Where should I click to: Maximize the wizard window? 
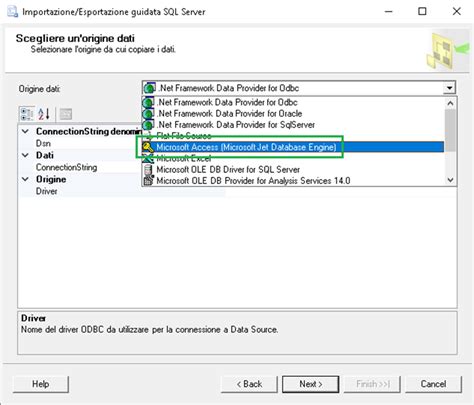[x=422, y=12]
